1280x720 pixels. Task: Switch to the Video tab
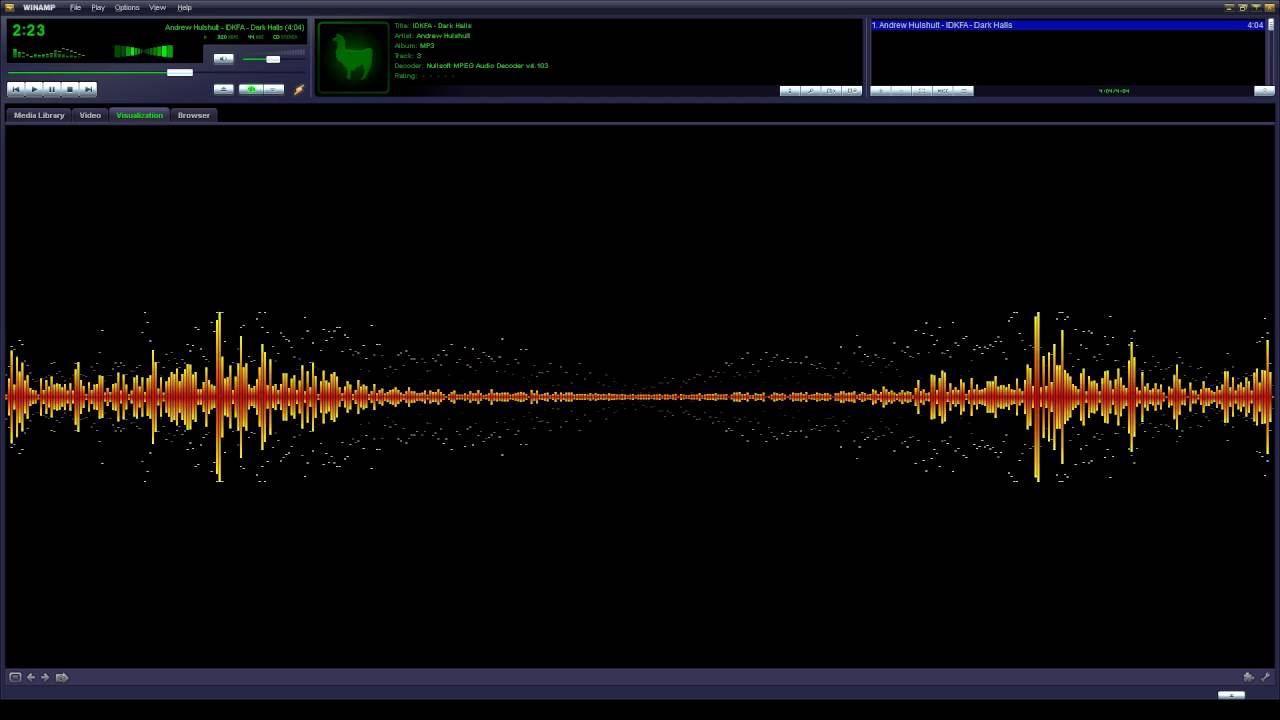click(x=90, y=115)
